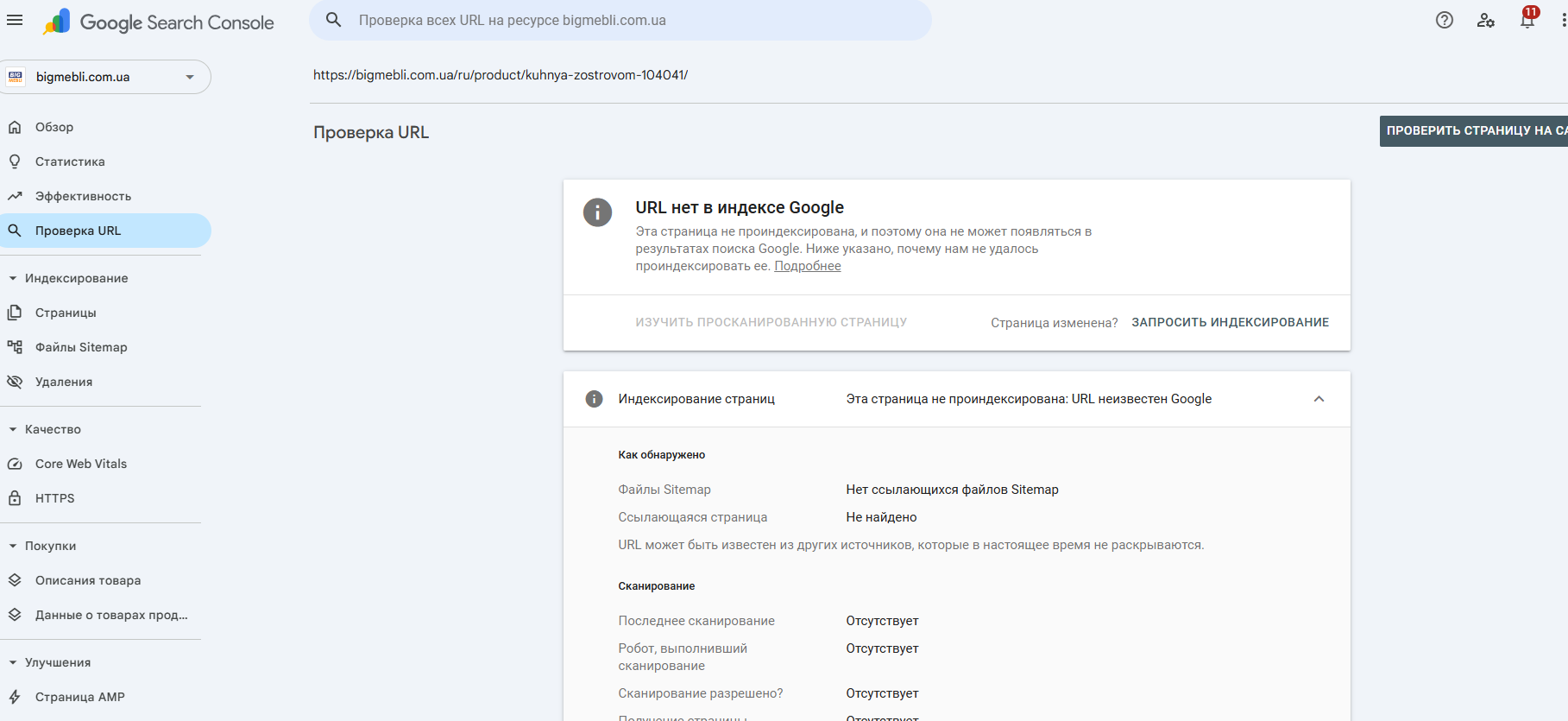
Task: Collapse the Индексирование страниц details panel
Action: point(1319,399)
